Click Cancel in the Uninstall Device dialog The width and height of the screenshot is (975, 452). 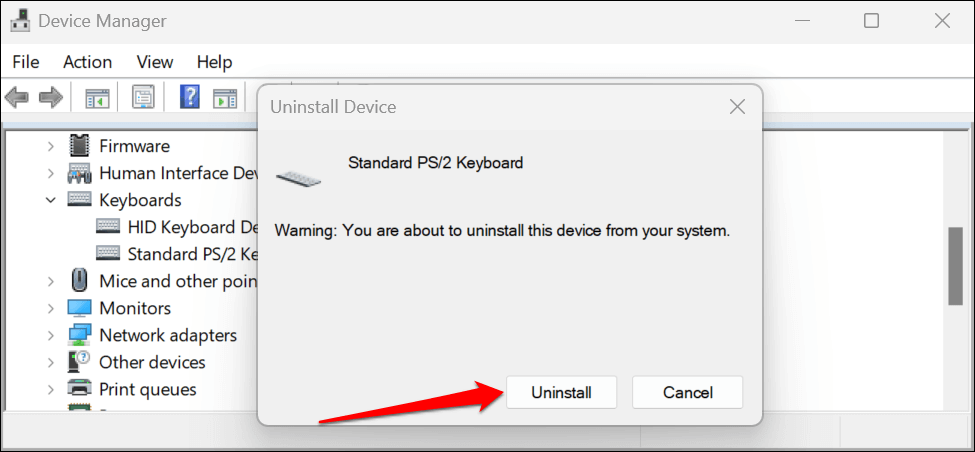pos(687,393)
